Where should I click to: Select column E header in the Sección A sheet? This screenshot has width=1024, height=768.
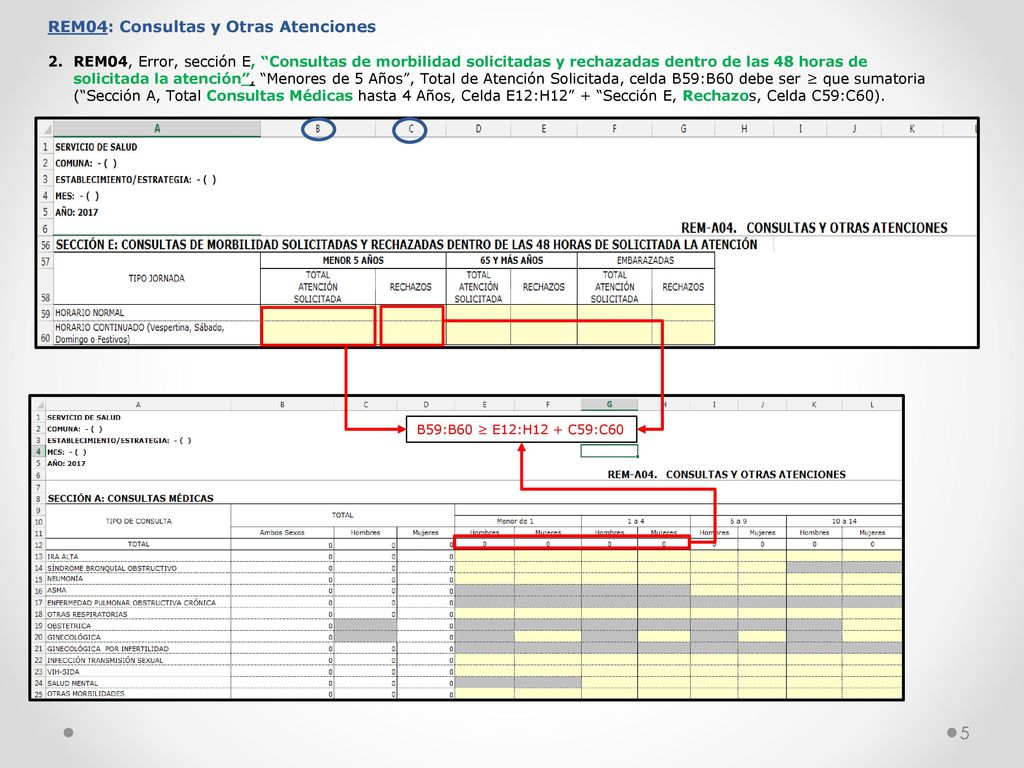coord(484,405)
